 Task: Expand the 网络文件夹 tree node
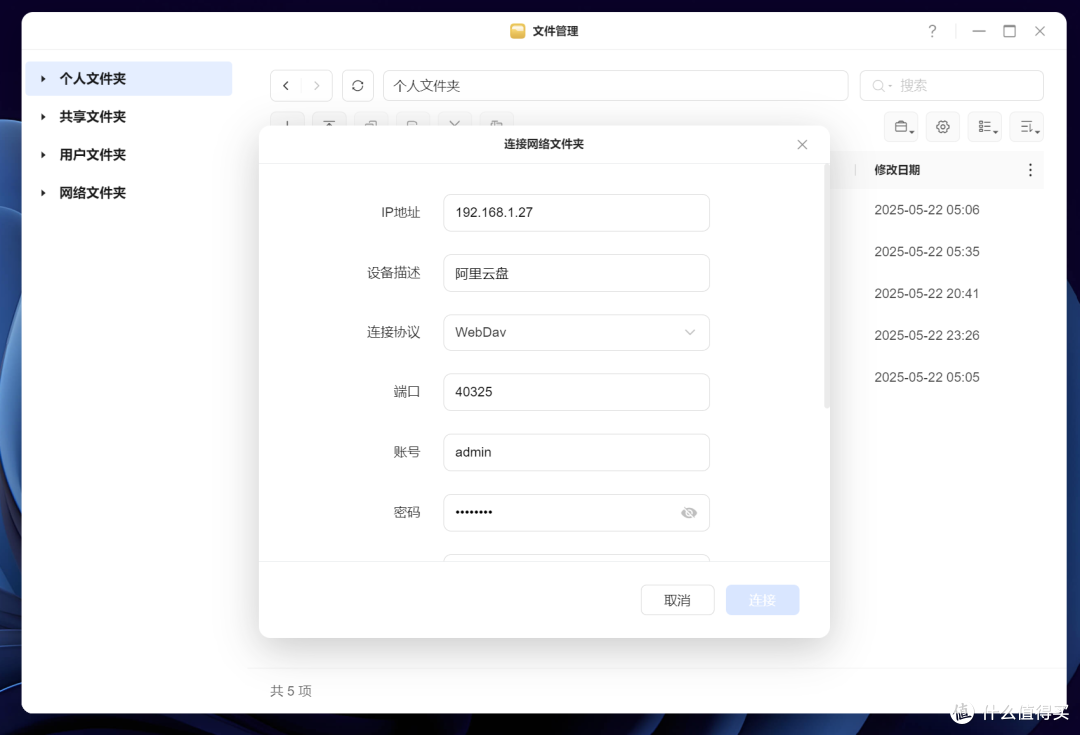(43, 193)
